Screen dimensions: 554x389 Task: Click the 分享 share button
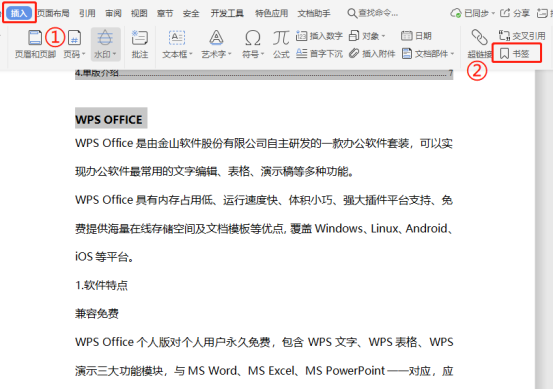pos(515,13)
